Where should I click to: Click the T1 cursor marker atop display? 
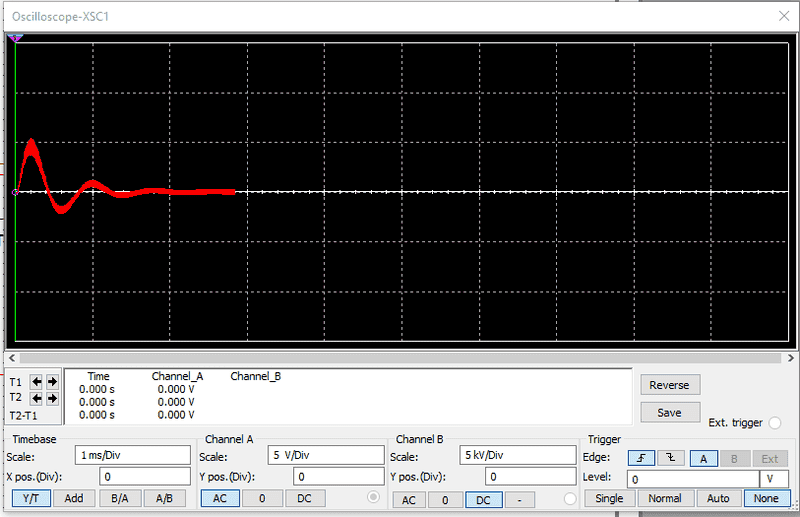tap(15, 38)
